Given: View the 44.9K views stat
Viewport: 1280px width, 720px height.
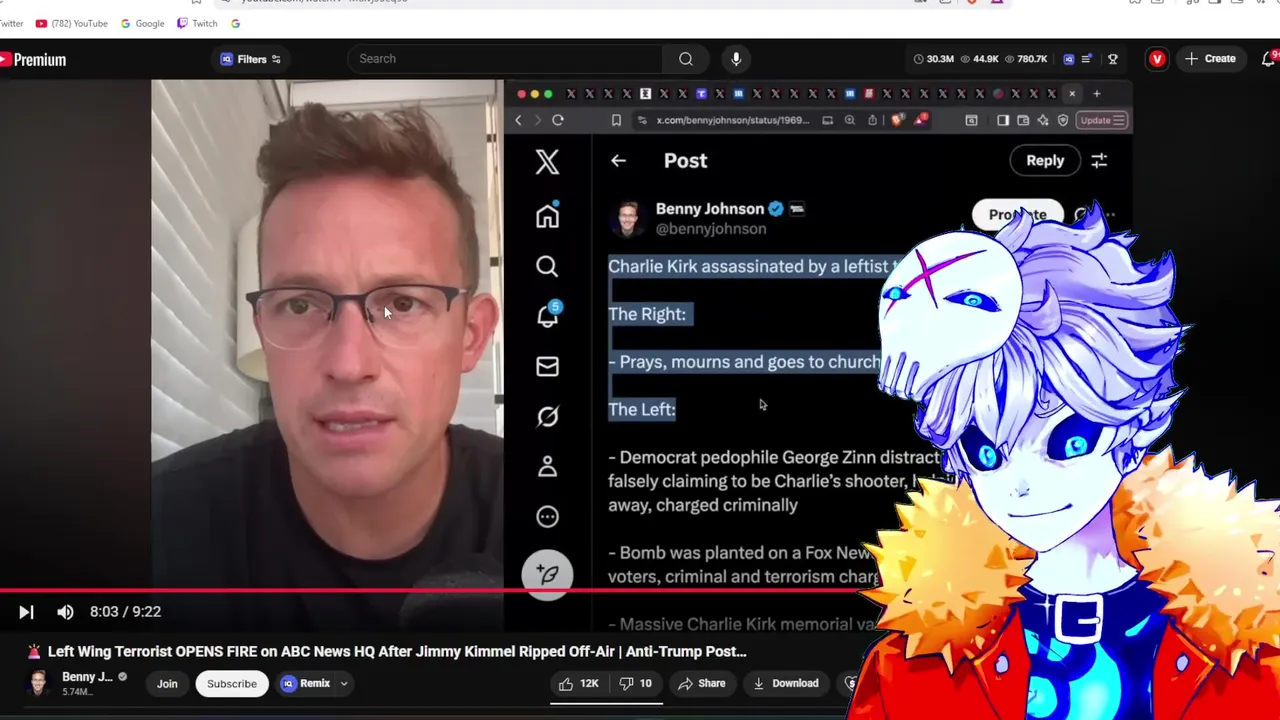Looking at the screenshot, I should click(x=979, y=59).
